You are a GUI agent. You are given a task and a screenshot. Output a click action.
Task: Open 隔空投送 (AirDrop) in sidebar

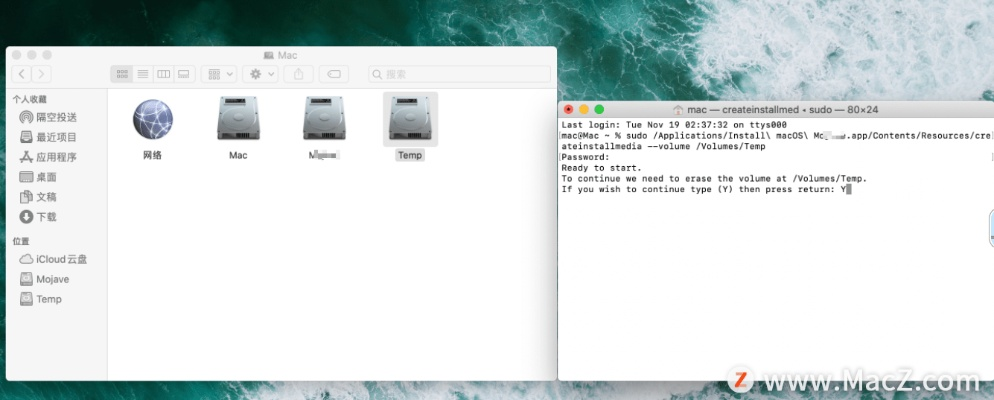point(55,117)
